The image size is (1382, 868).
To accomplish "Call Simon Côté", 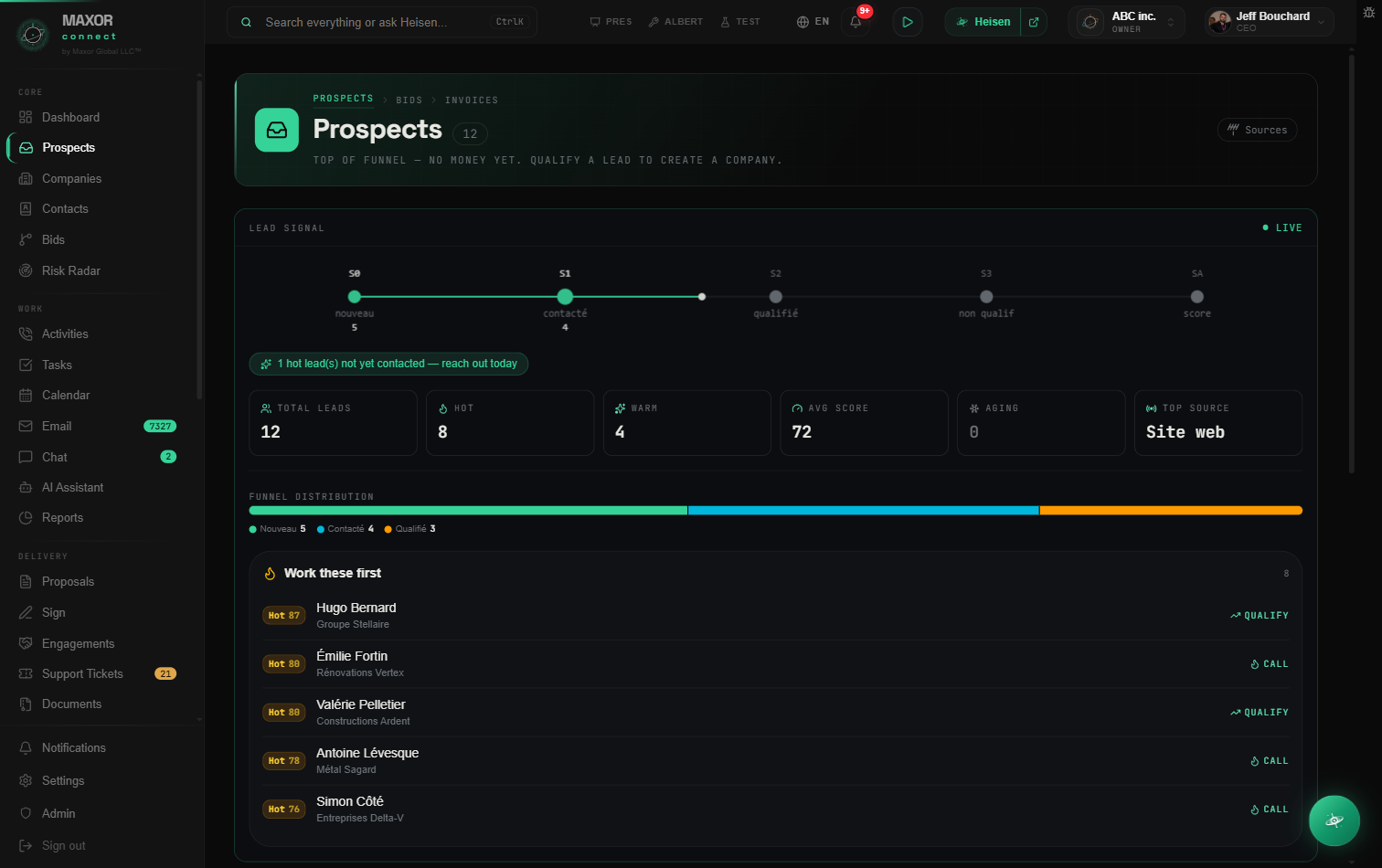I will click(x=1270, y=810).
